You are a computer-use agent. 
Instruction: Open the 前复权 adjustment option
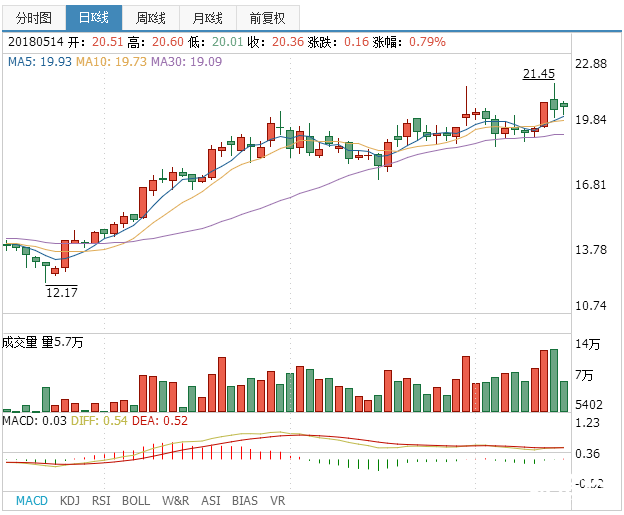pos(267,18)
